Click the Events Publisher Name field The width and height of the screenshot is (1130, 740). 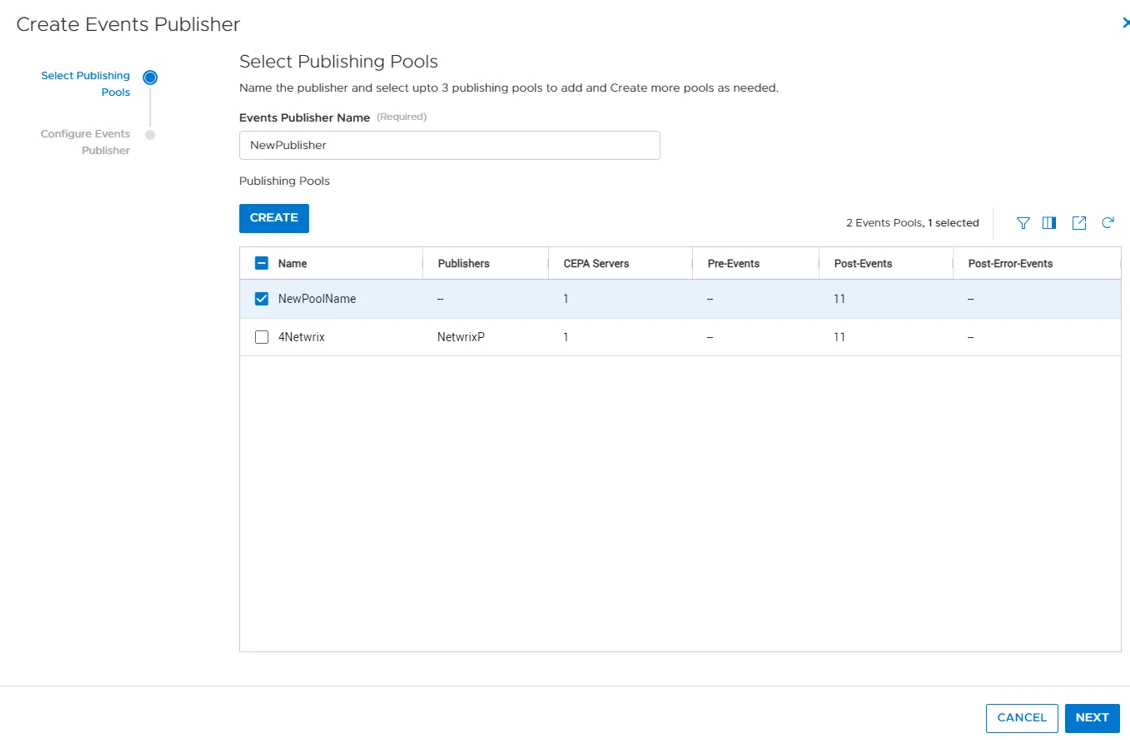(x=450, y=146)
